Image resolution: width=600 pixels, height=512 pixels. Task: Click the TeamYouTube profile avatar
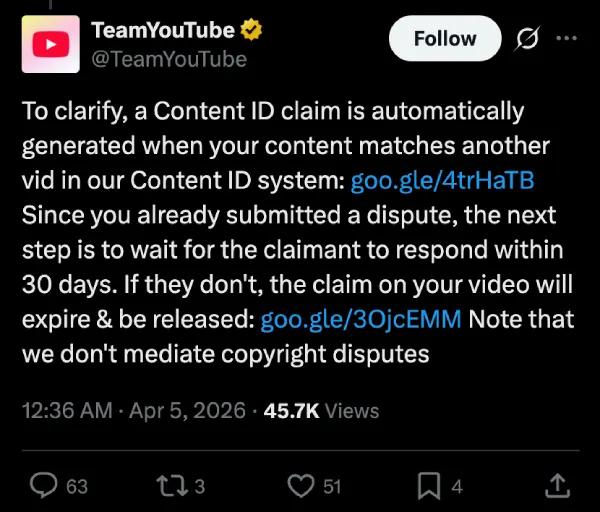tap(47, 44)
